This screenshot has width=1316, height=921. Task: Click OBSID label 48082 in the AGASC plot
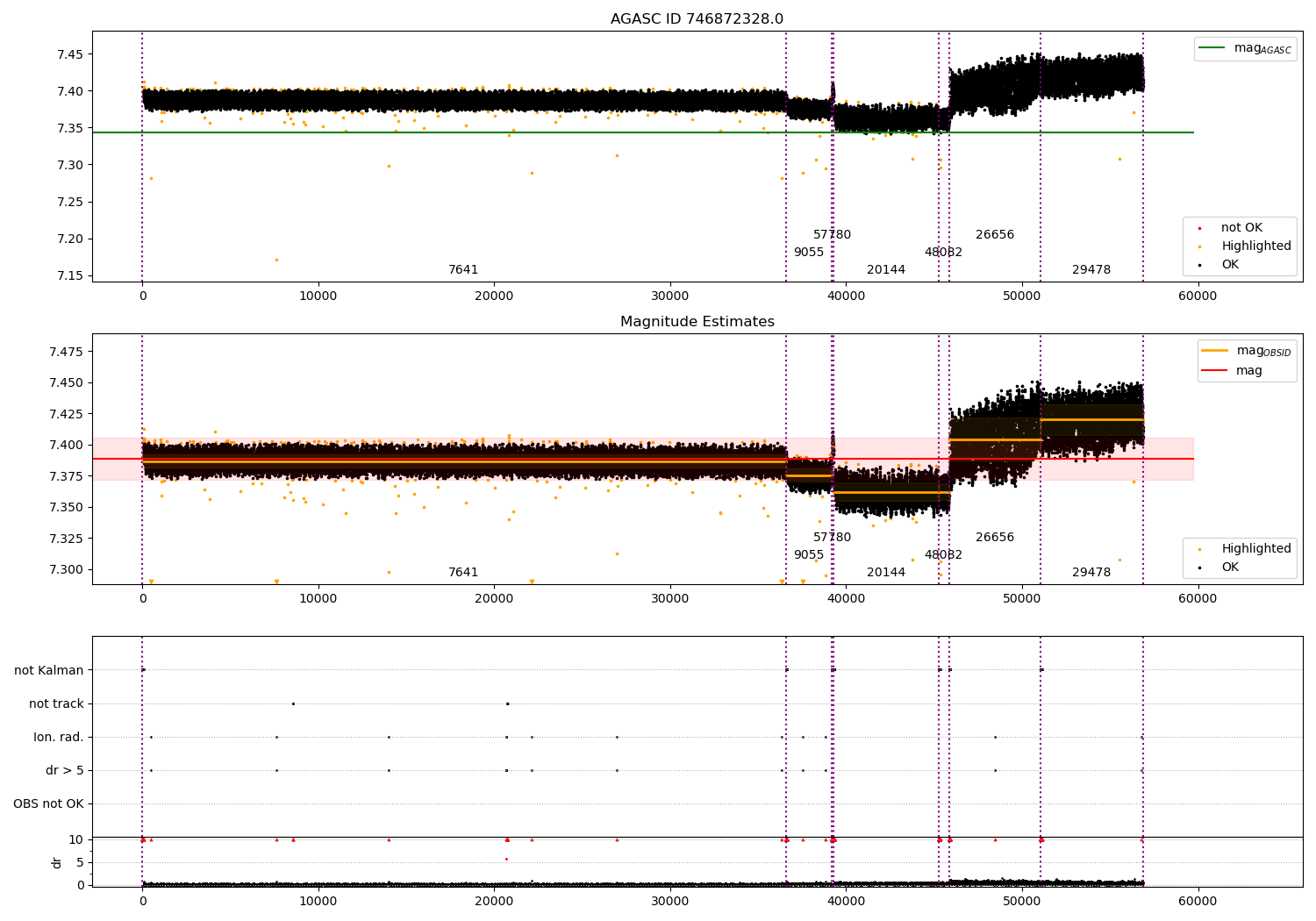point(943,253)
